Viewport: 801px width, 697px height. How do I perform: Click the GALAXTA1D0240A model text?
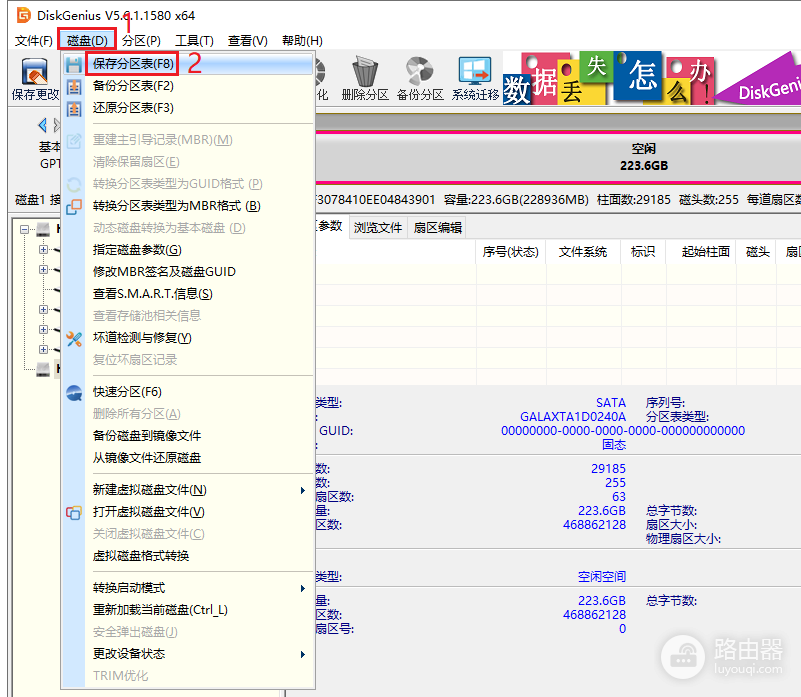pos(573,417)
